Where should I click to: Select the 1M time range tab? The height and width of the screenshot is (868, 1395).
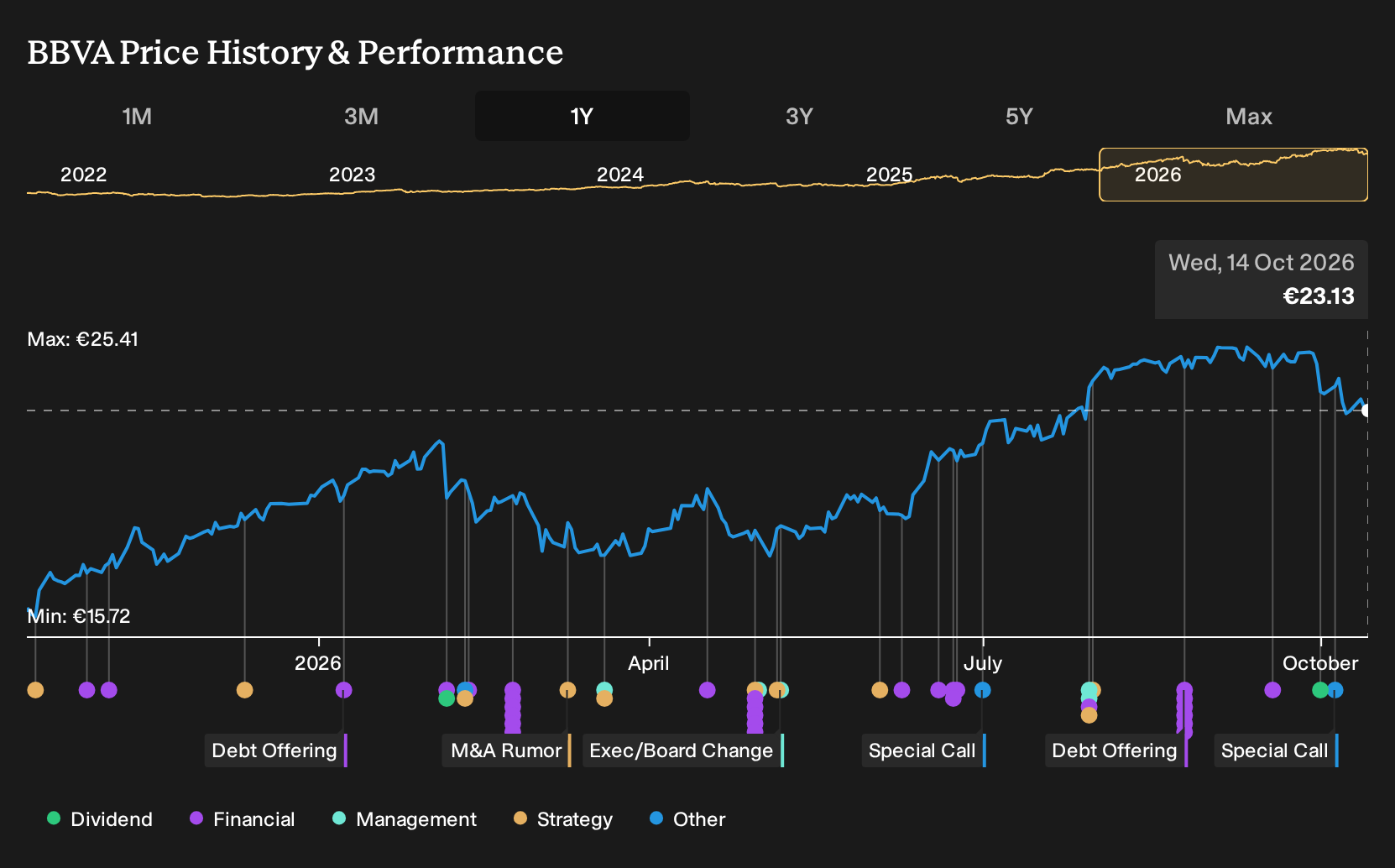[x=137, y=116]
